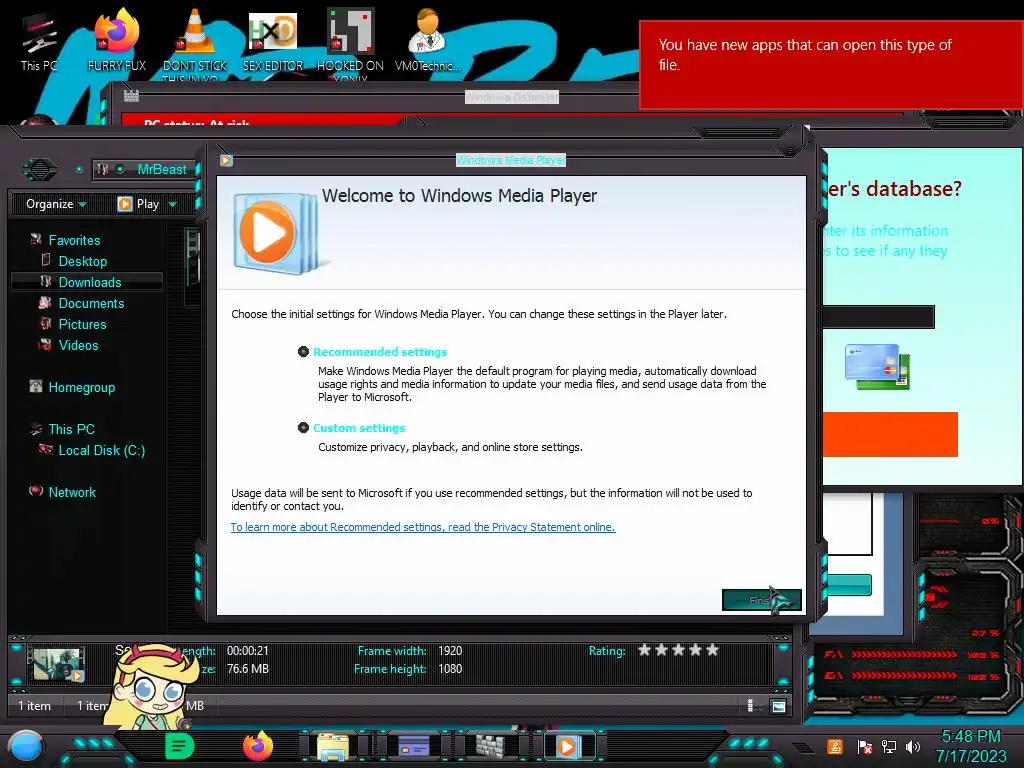The width and height of the screenshot is (1024, 768).
Task: Click the Java tray icon
Action: [x=835, y=746]
